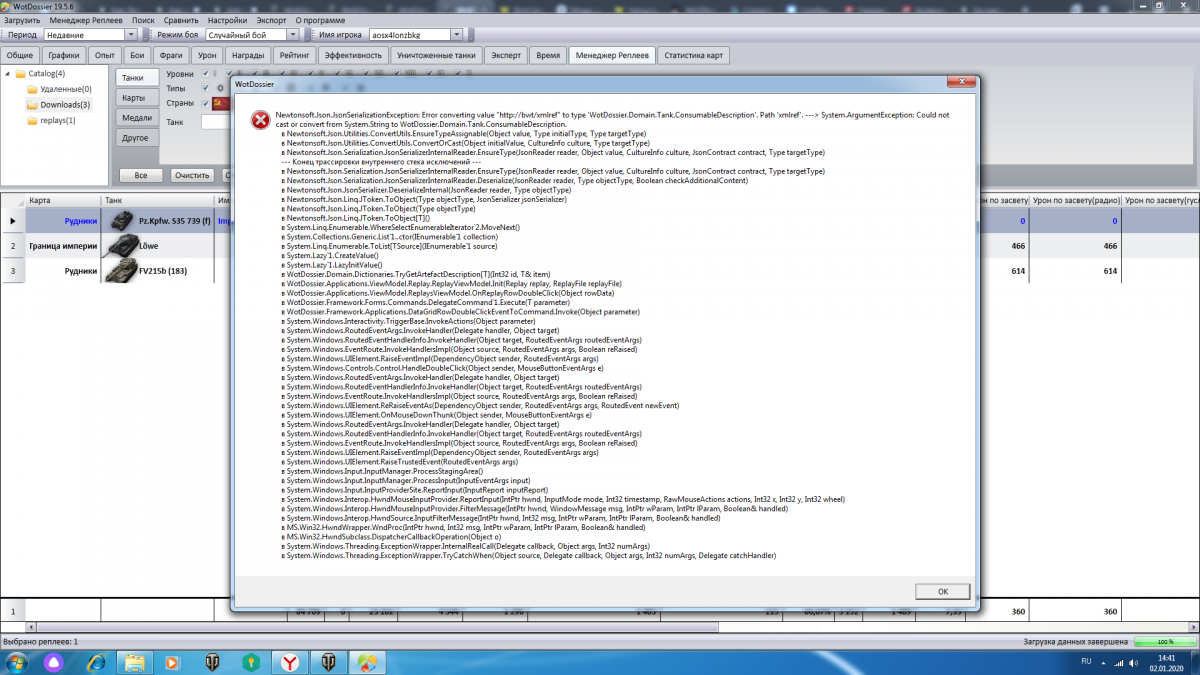Select the Медали filter button
1200x675 pixels.
(137, 117)
